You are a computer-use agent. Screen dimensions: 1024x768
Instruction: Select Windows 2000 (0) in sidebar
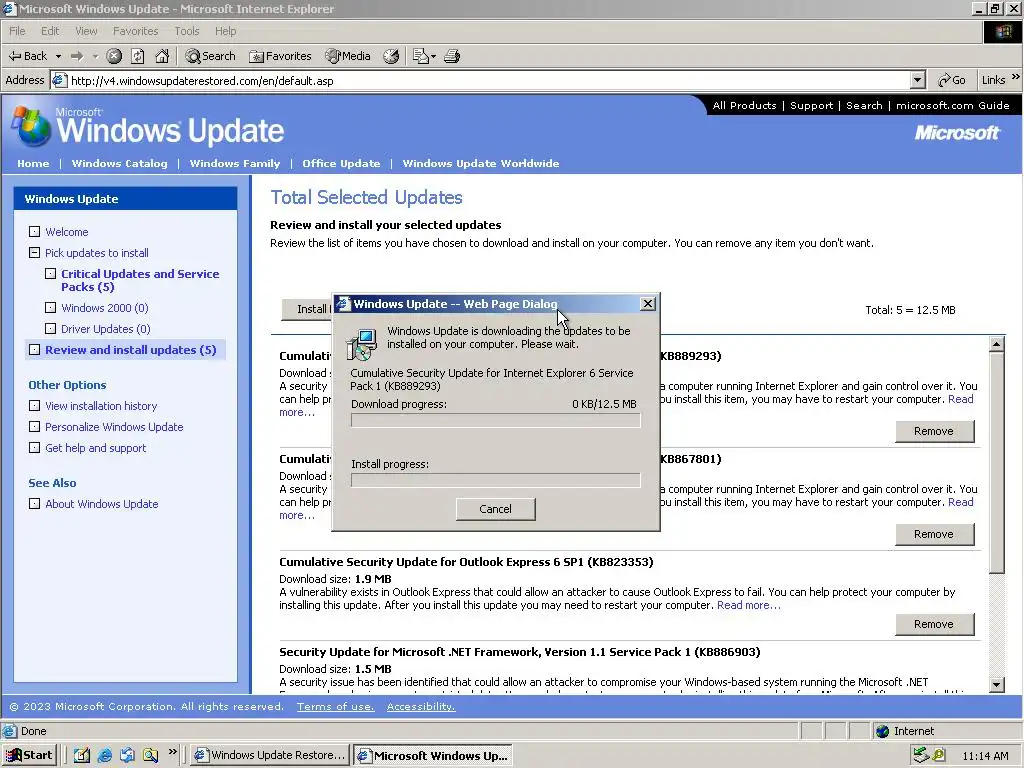pyautogui.click(x=104, y=308)
